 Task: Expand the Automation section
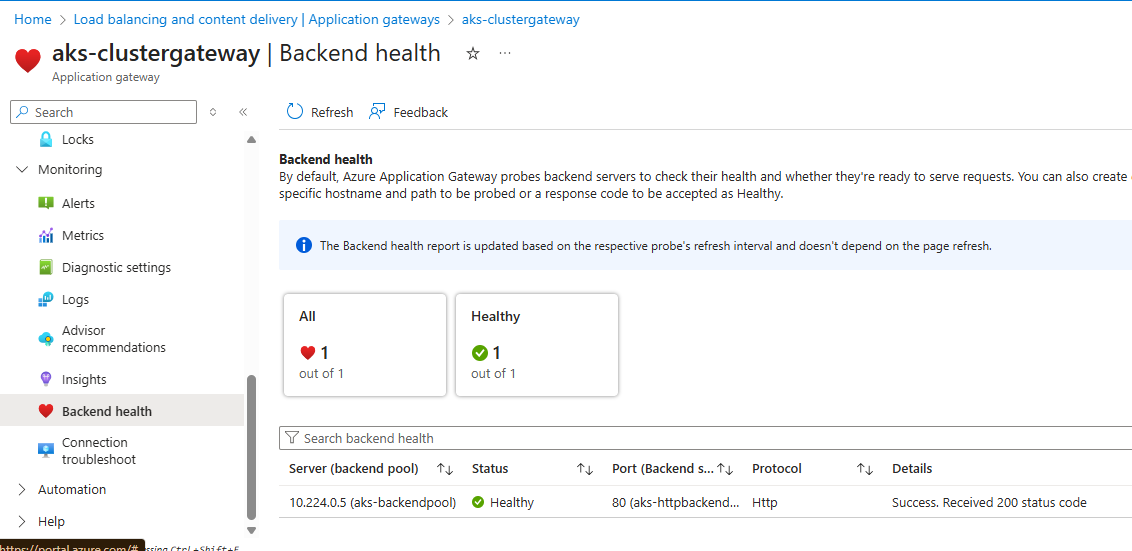(x=22, y=490)
